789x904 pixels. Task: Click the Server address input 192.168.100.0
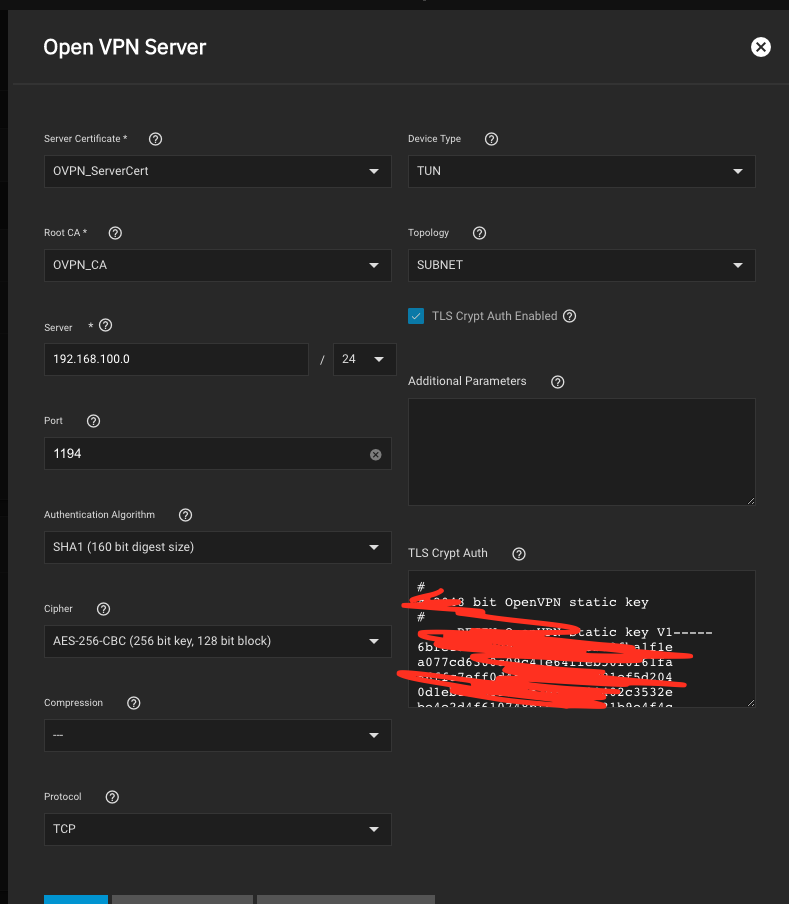coord(176,359)
